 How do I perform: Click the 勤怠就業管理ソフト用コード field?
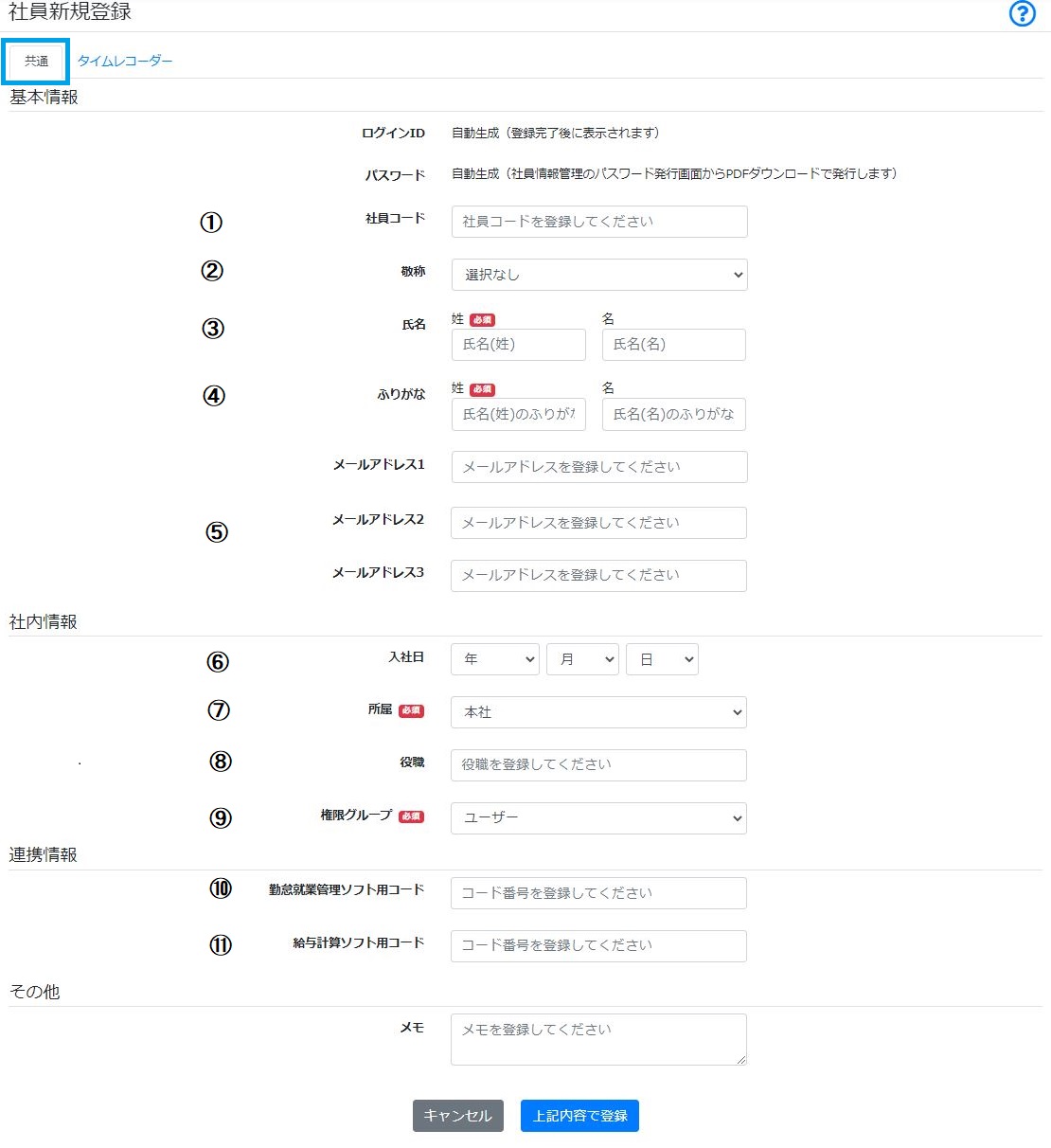click(598, 893)
